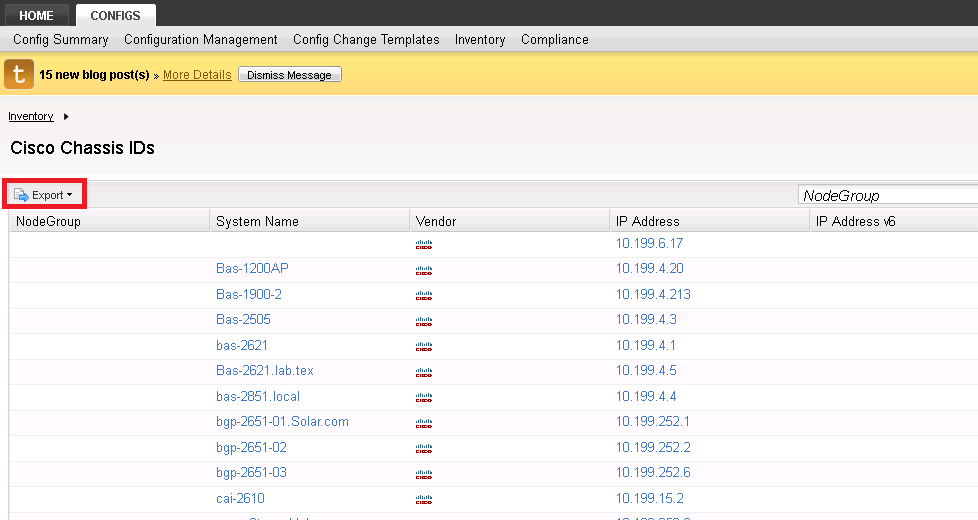The image size is (978, 520).
Task: Open the bas-2851.local system link
Action: [x=258, y=397]
